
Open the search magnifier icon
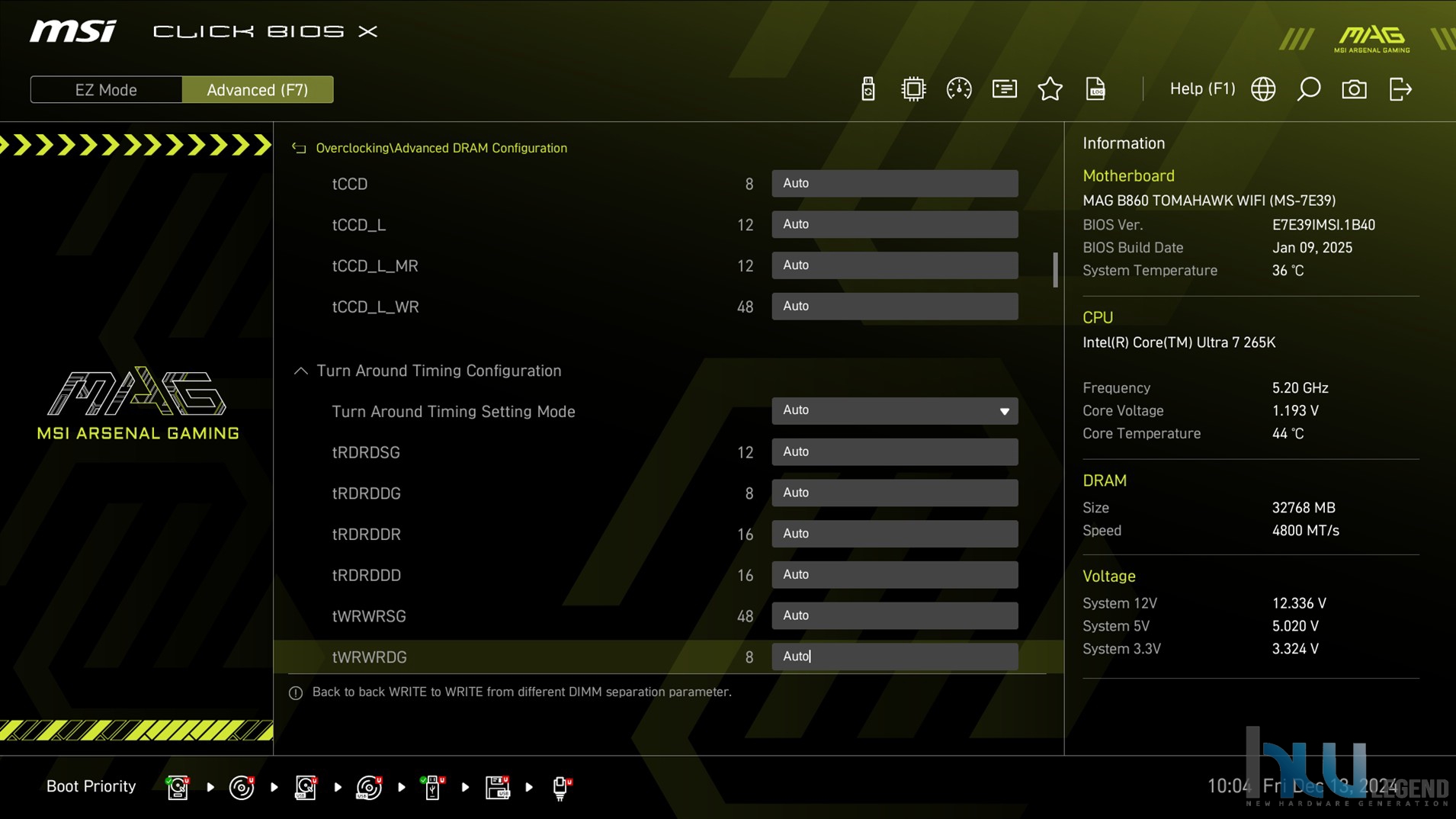click(1308, 89)
